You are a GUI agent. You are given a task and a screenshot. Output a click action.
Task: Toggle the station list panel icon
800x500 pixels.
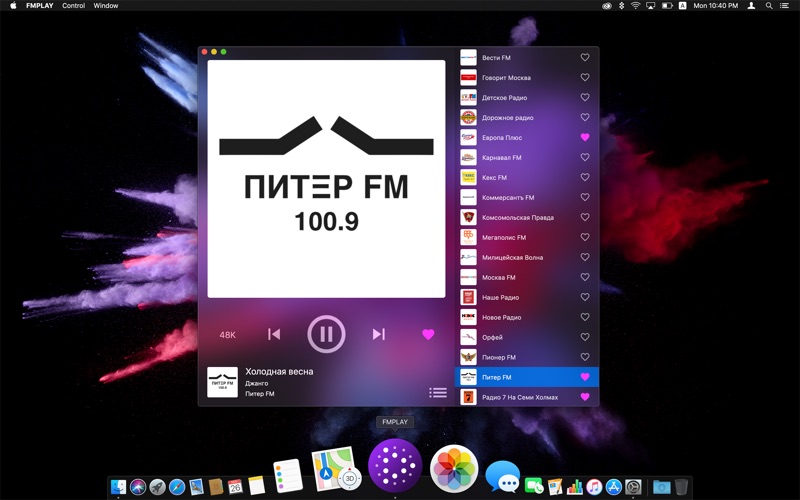[x=438, y=392]
